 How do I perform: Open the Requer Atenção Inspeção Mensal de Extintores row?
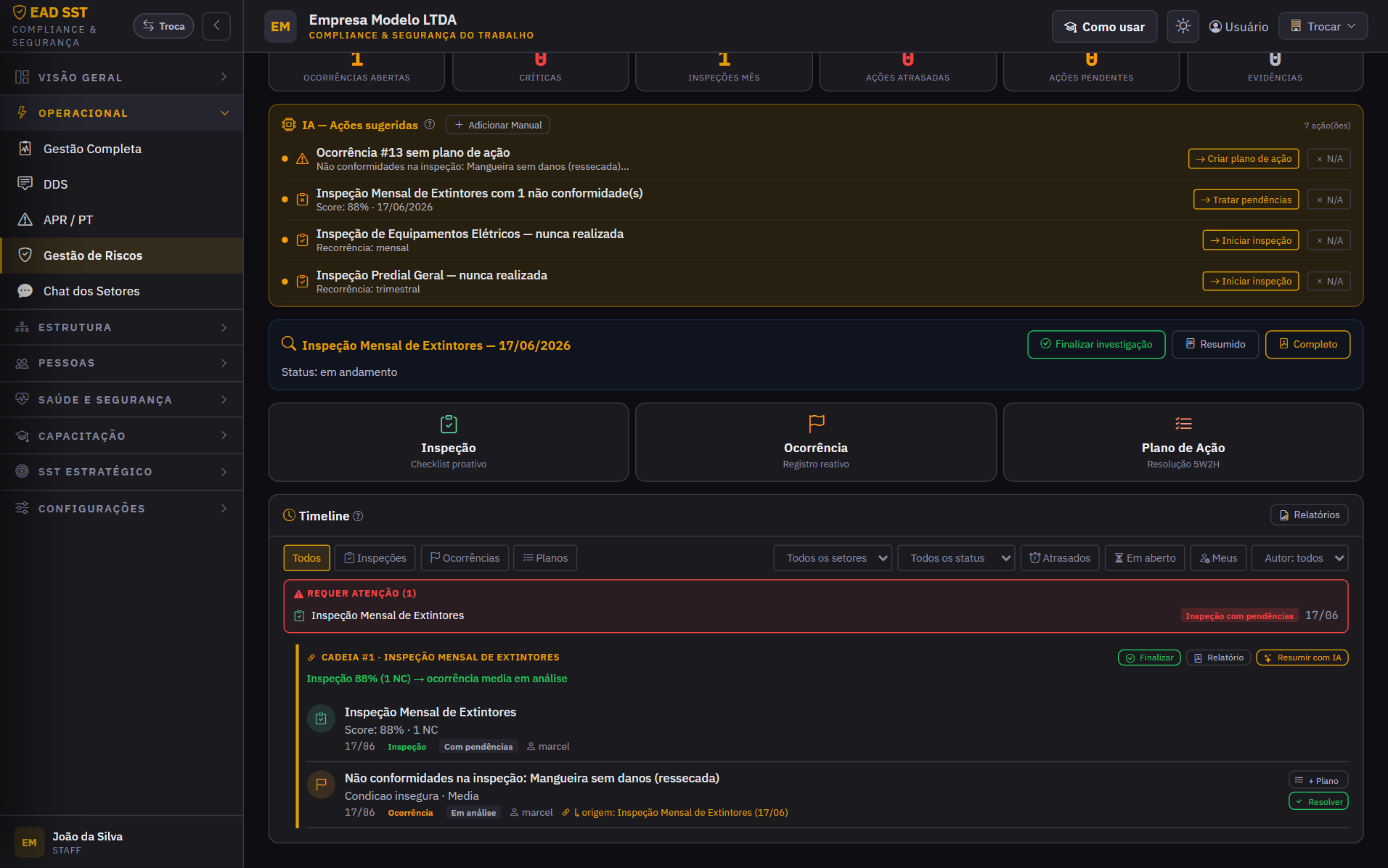816,615
